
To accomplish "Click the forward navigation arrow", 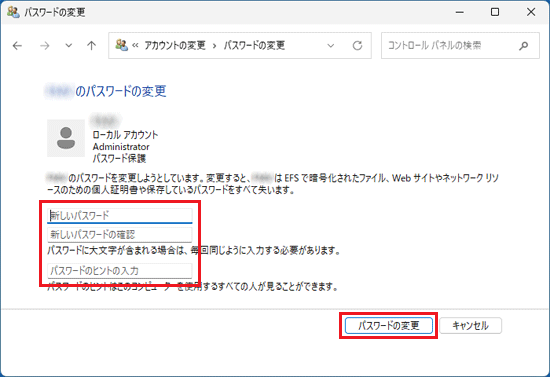I will click(45, 46).
